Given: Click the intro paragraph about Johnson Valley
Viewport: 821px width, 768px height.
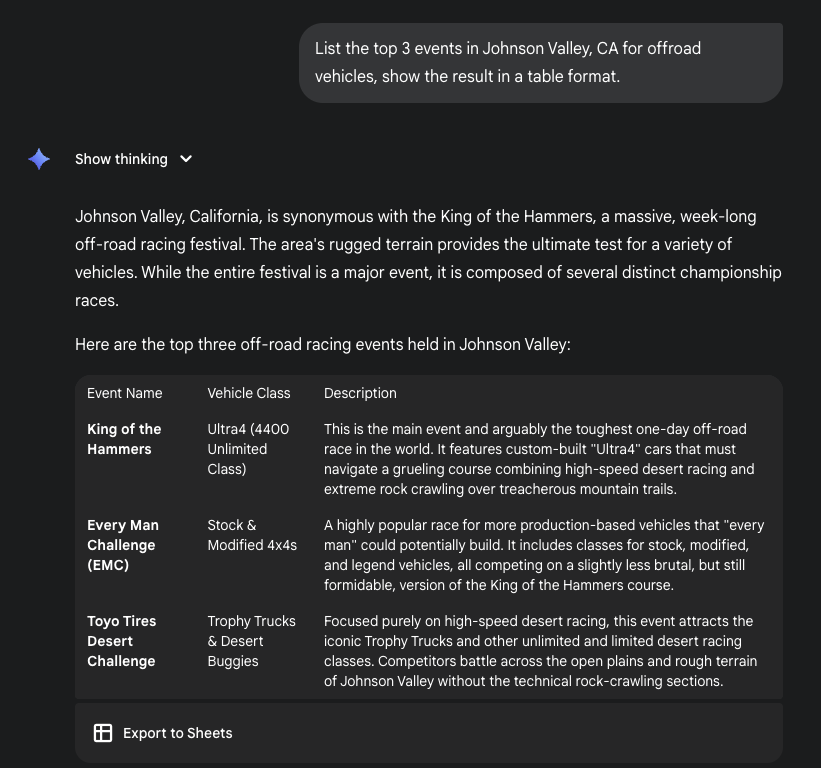Looking at the screenshot, I should tap(428, 258).
